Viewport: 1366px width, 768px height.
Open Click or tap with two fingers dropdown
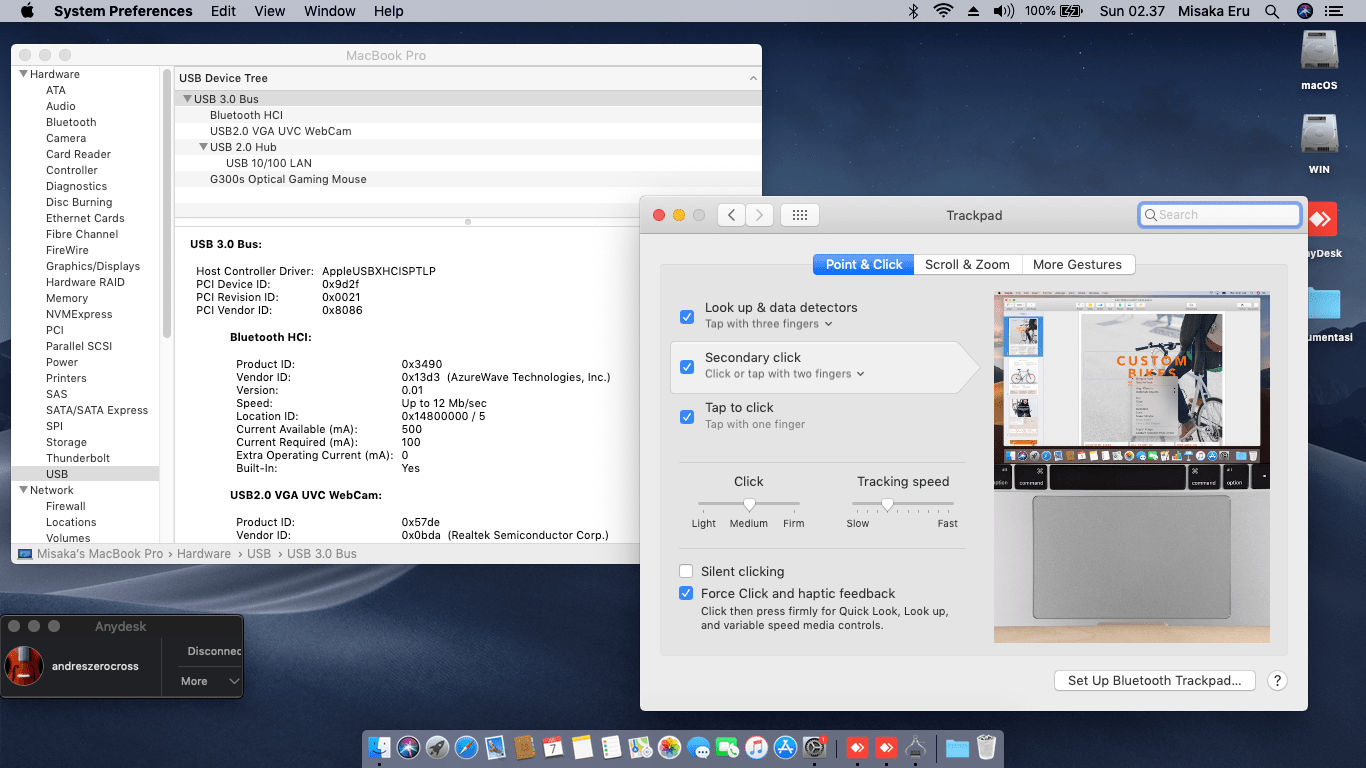click(x=785, y=374)
